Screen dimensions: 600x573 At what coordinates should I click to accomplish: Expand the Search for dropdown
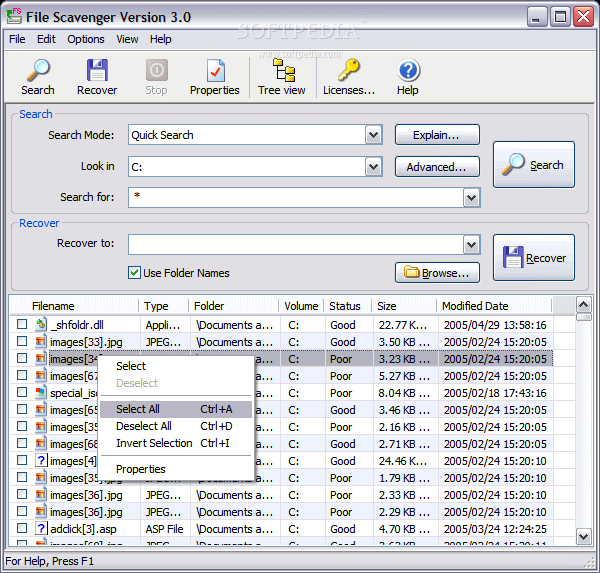[471, 198]
